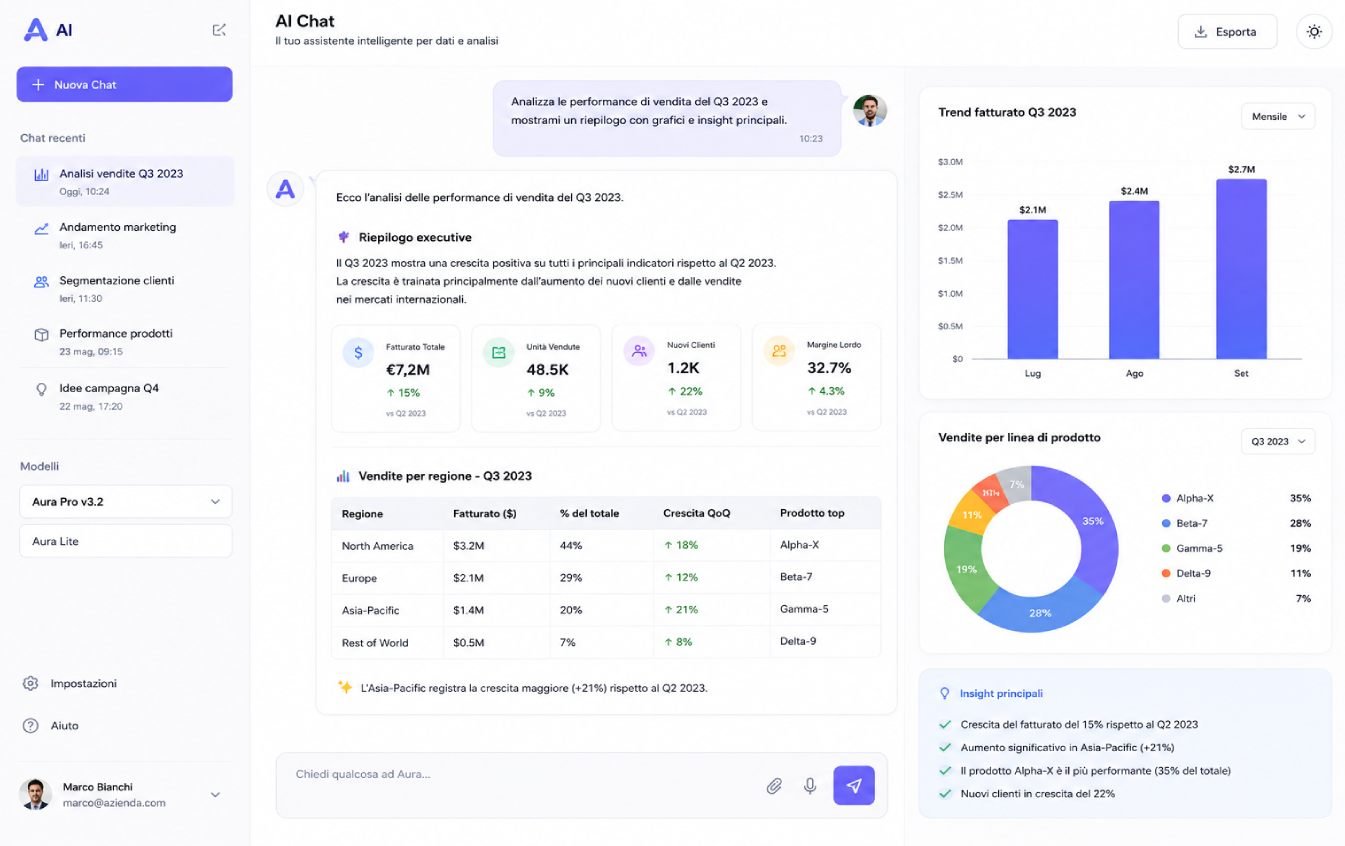Viewport: 1345px width, 846px height.
Task: Open Analisi vendite Q3 2023 chat
Action: (126, 181)
